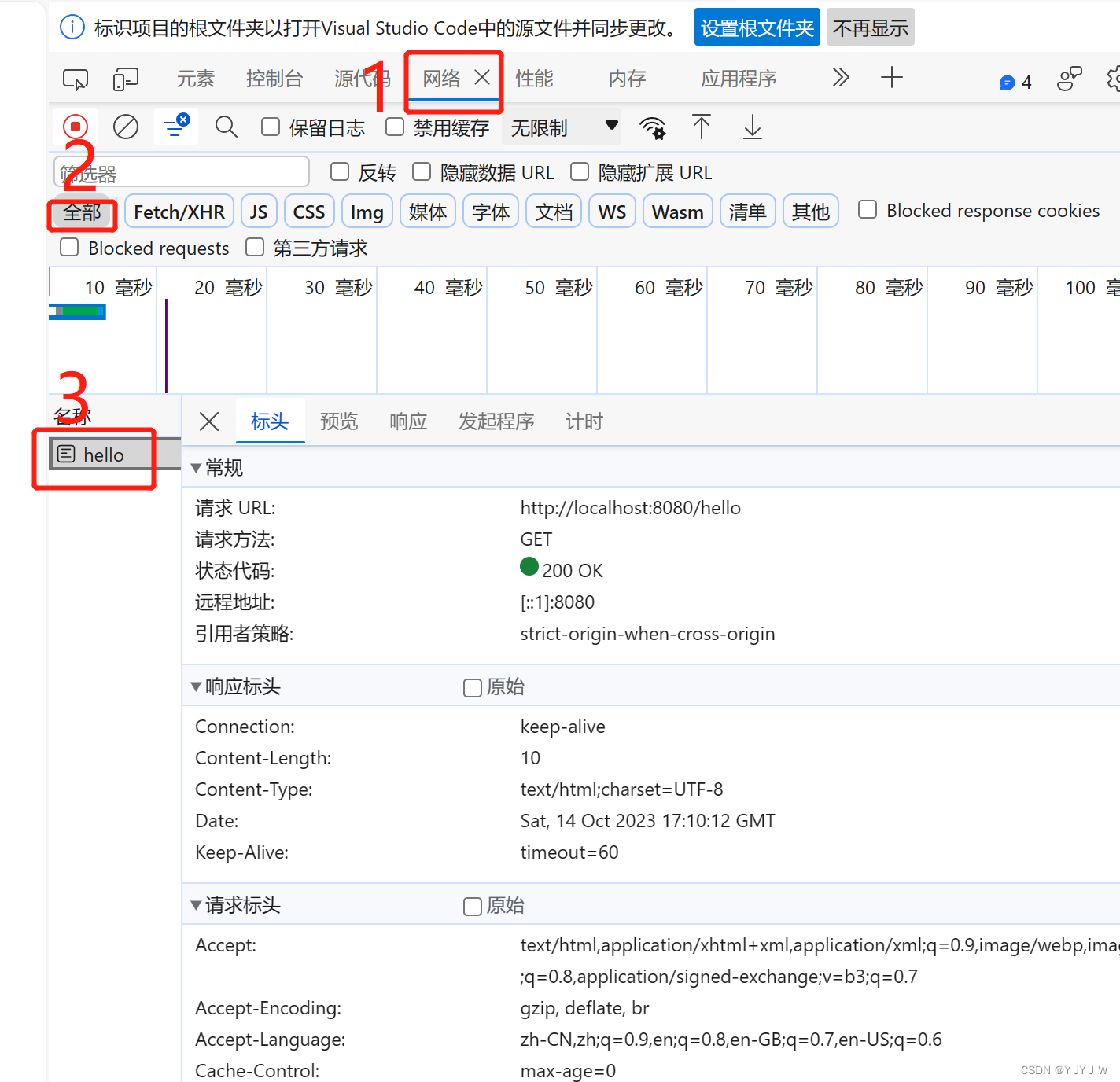
Task: Clear the network request log
Action: click(125, 127)
